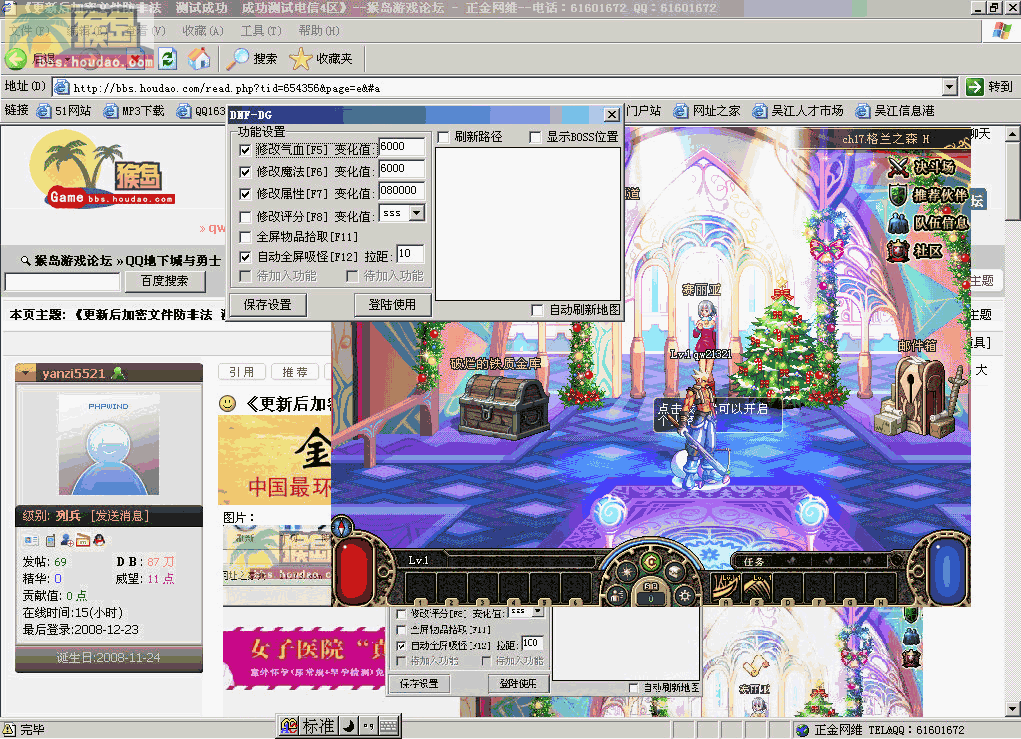The height and width of the screenshot is (739, 1021).
Task: Toggle 修改属性[F7] checkbox
Action: [x=245, y=194]
